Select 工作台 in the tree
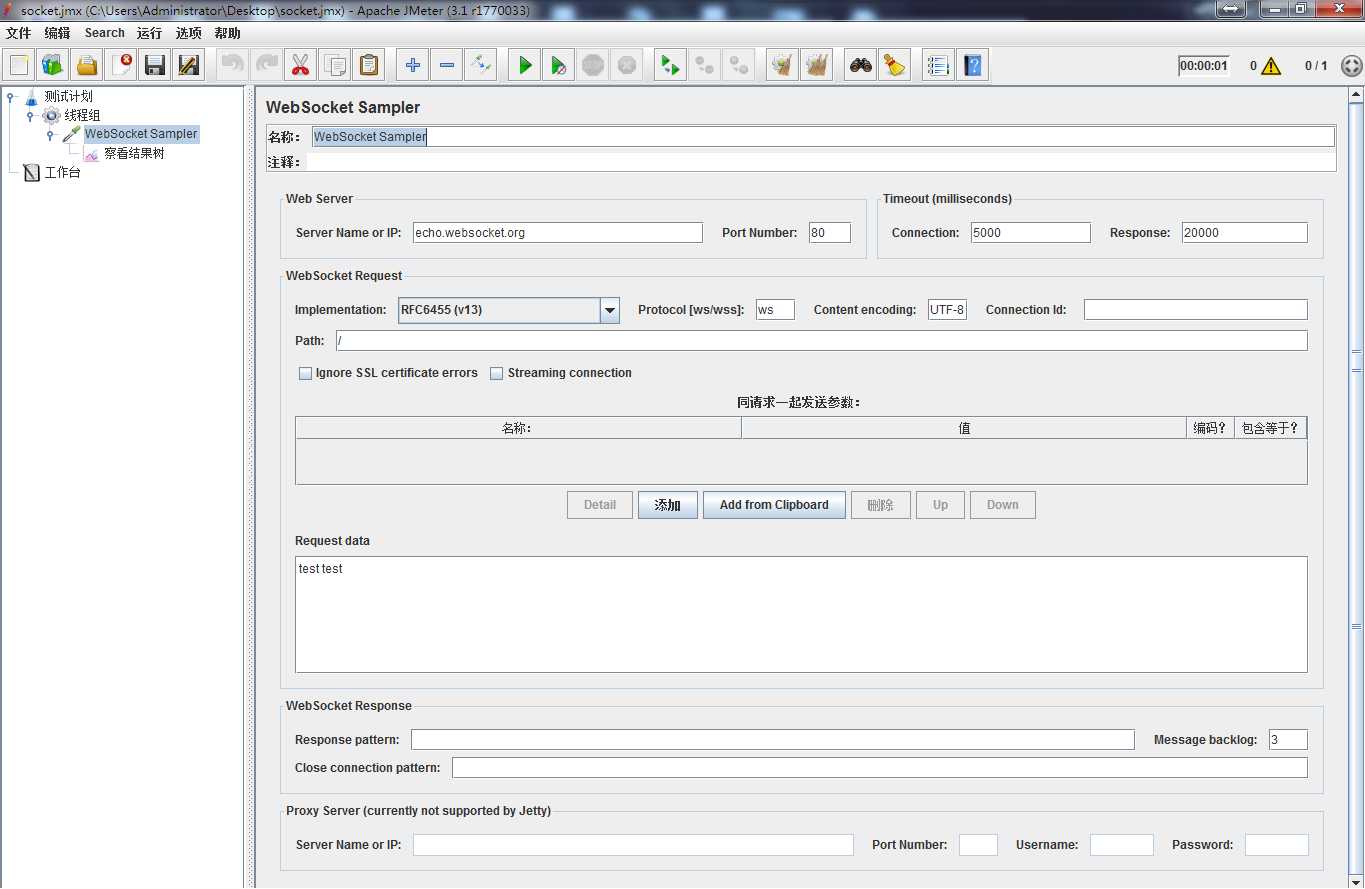The image size is (1365, 889). tap(62, 173)
